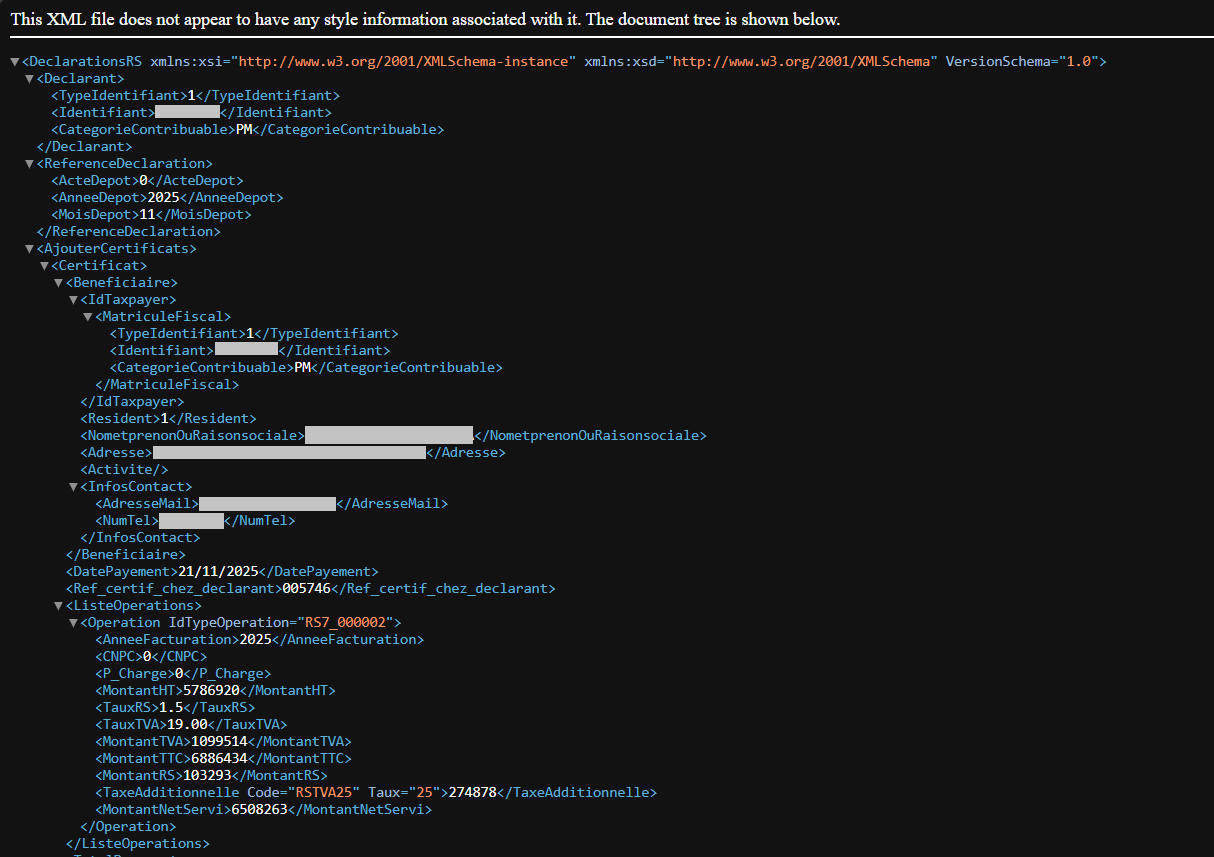Click the AnneeFacturation value 2025
This screenshot has height=857, width=1214.
tap(255, 640)
